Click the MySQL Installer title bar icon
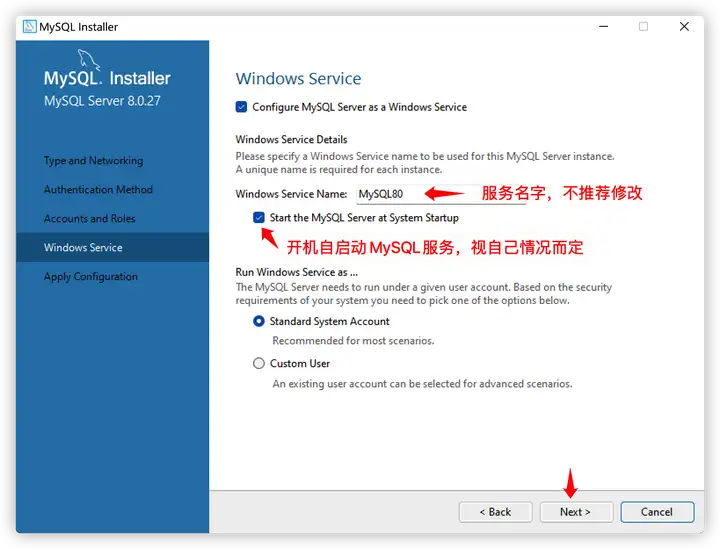The image size is (720, 549). click(29, 27)
